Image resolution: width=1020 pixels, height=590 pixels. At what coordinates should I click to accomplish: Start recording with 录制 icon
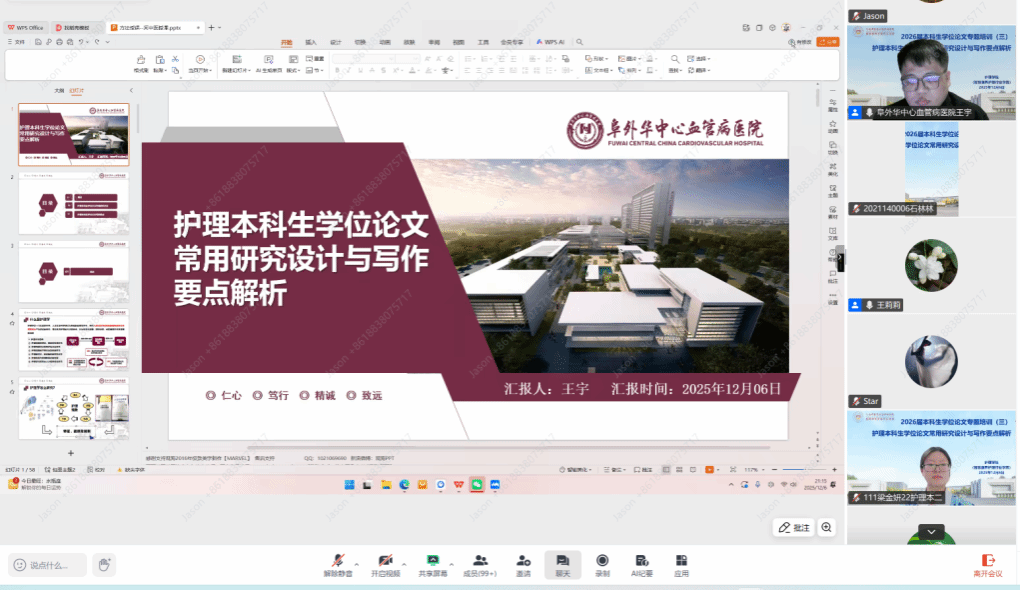pyautogui.click(x=602, y=564)
